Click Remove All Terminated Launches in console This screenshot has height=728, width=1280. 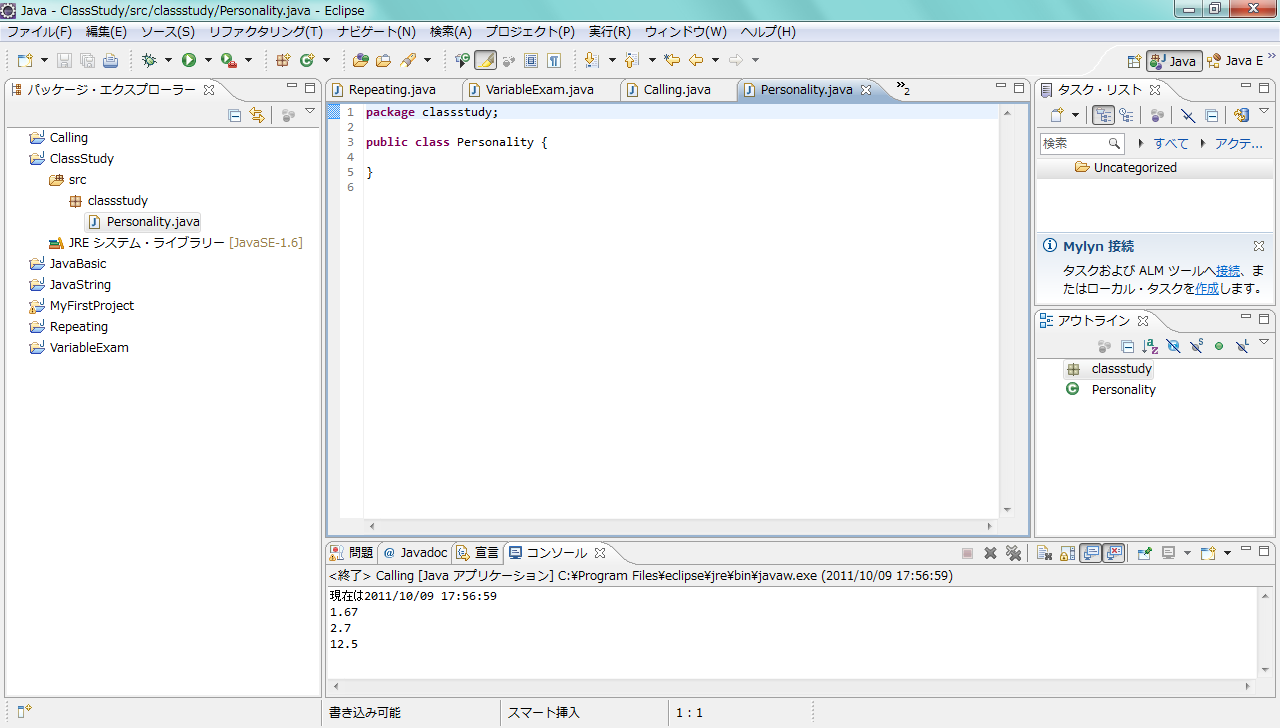[x=1013, y=553]
